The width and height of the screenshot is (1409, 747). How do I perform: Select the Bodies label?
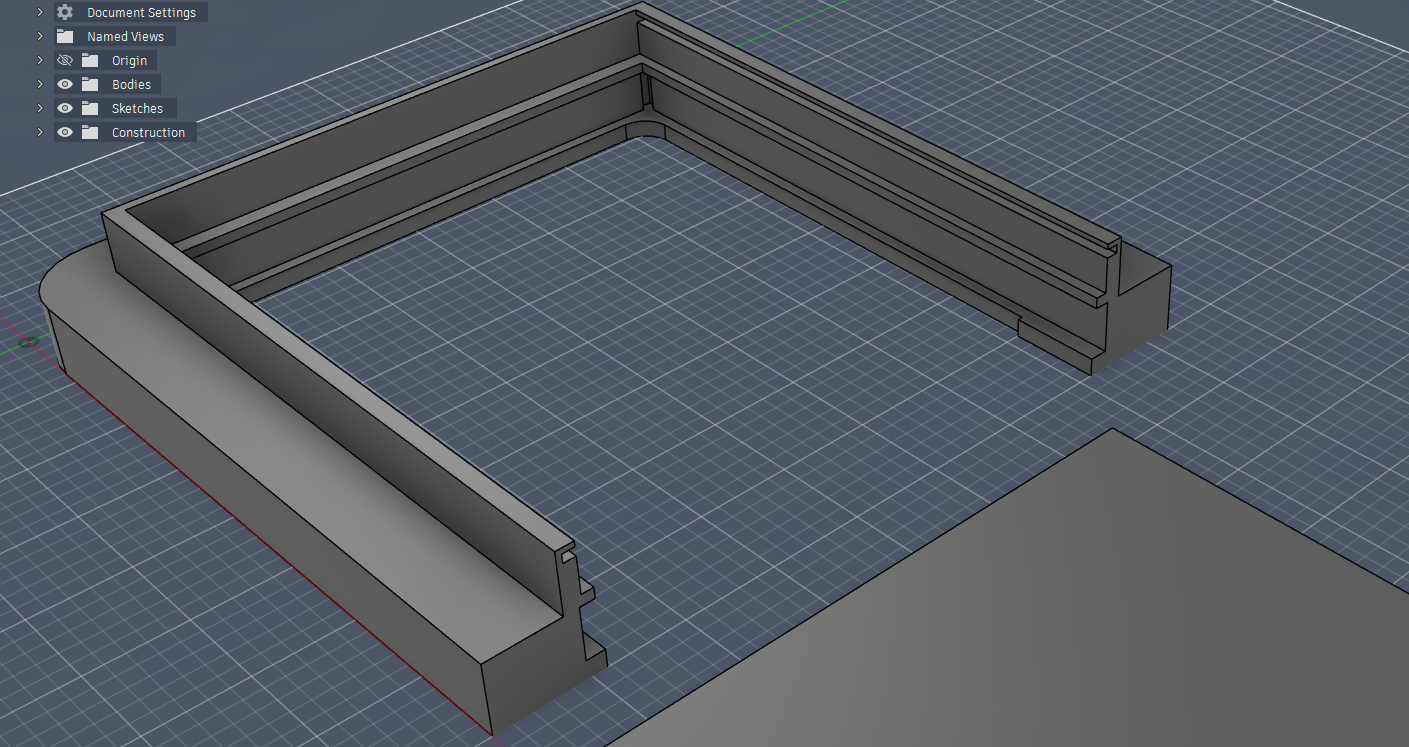click(131, 85)
